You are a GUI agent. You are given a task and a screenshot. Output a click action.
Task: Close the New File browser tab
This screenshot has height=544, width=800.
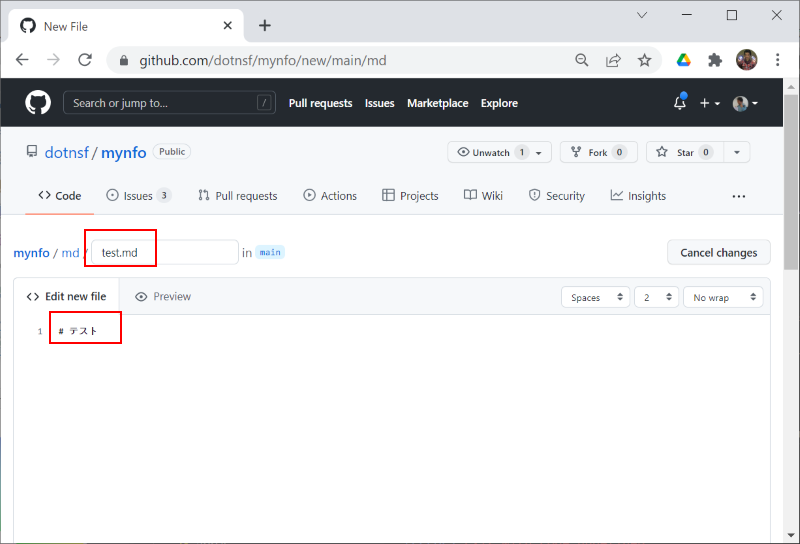tap(228, 26)
